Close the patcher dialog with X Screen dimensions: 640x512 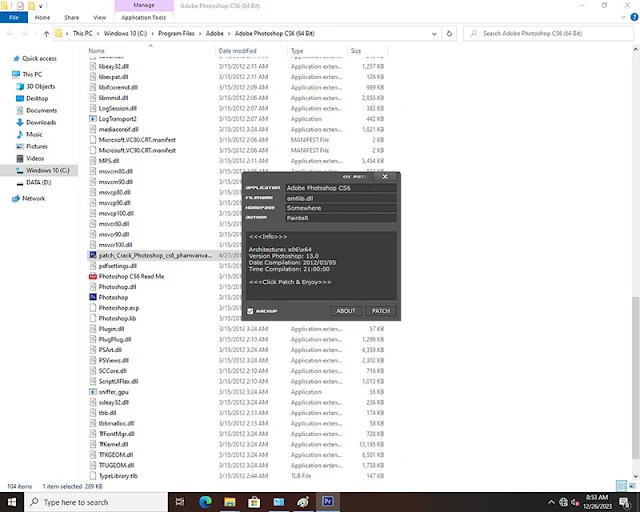385,176
